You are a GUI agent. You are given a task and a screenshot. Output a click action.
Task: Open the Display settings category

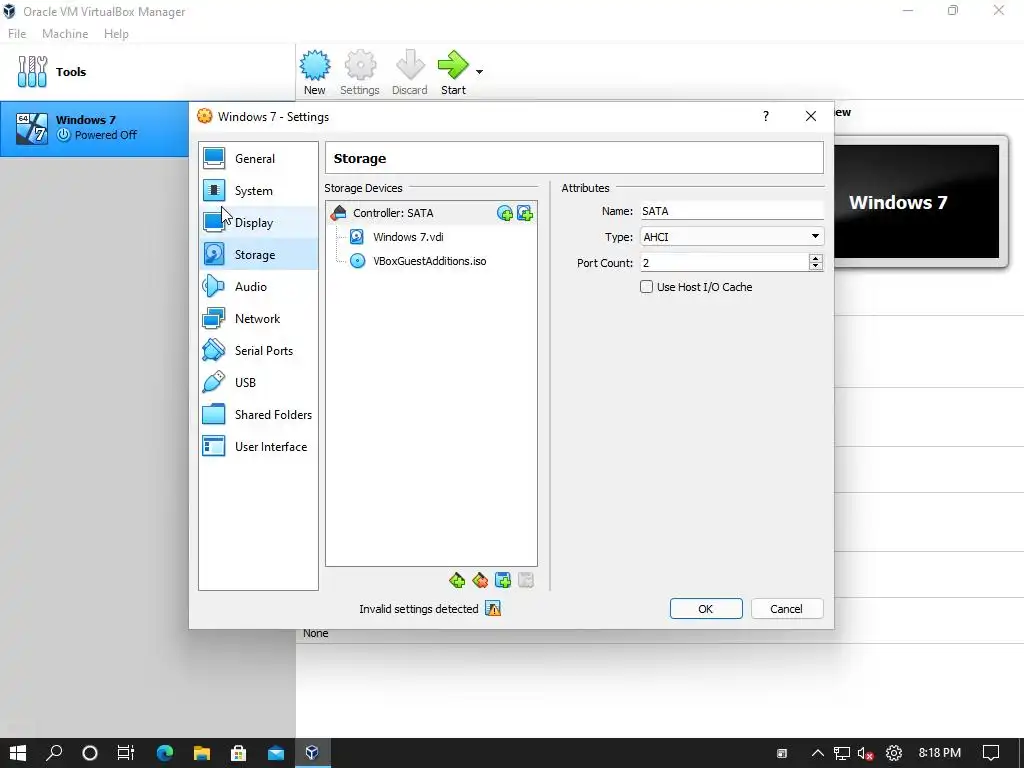(259, 223)
